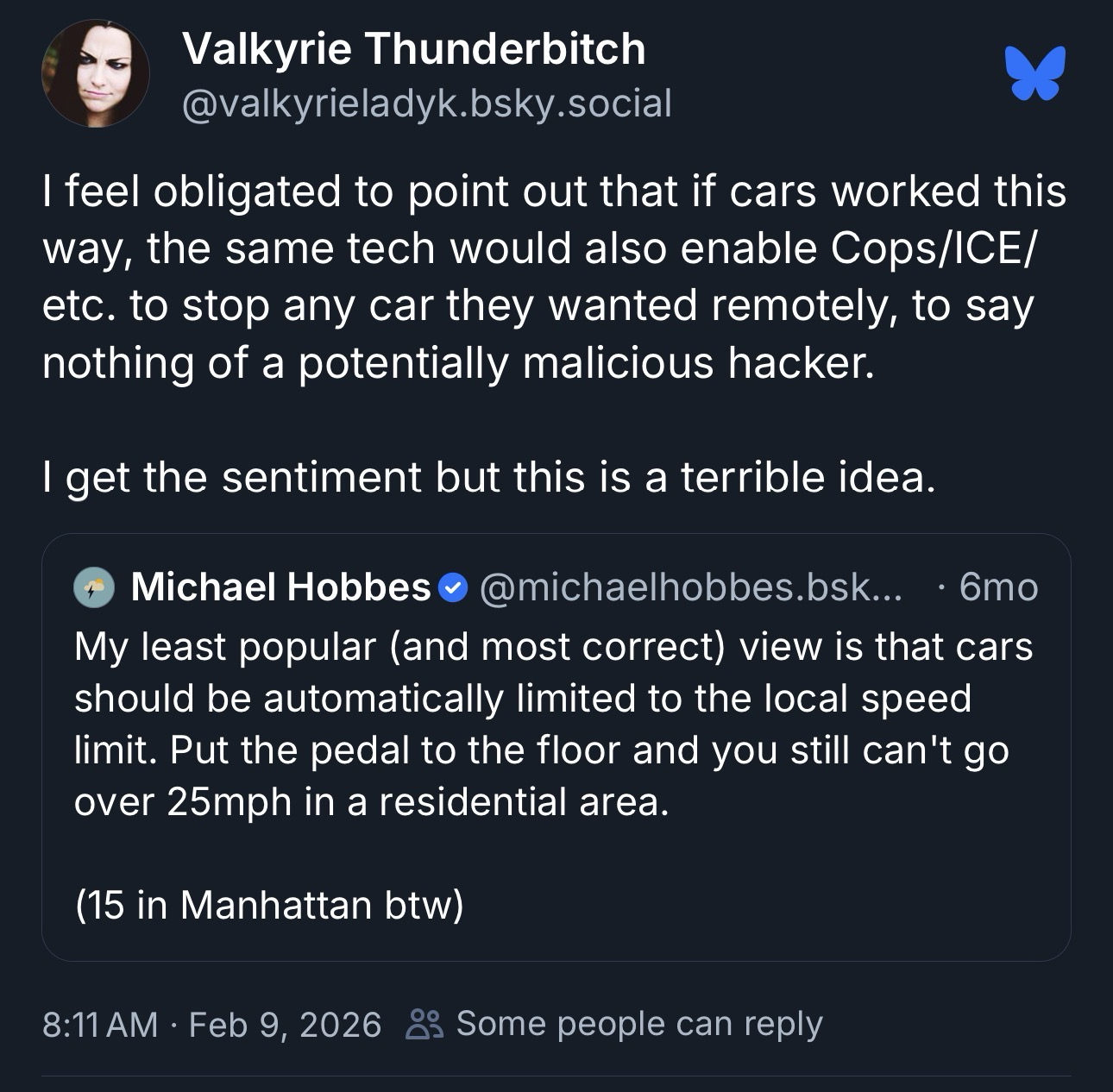
Task: Click the "Cops/ICE/" text in the post
Action: (934, 248)
